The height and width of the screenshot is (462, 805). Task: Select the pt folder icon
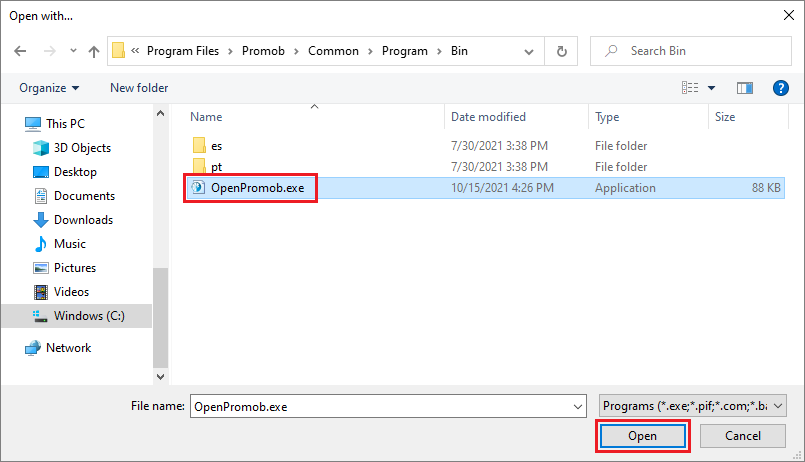pyautogui.click(x=199, y=165)
